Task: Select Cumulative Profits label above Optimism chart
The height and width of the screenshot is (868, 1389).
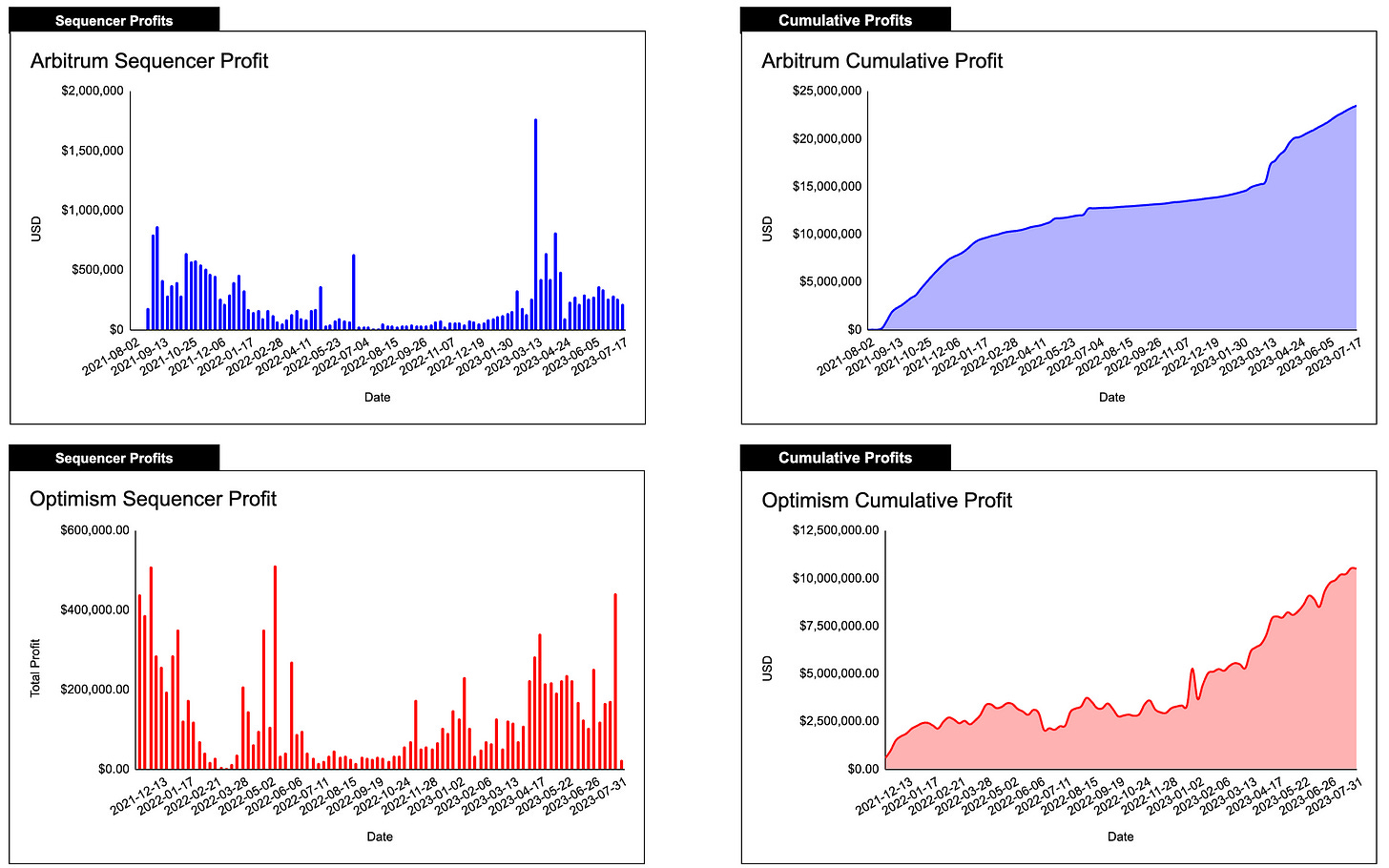Action: tap(845, 458)
